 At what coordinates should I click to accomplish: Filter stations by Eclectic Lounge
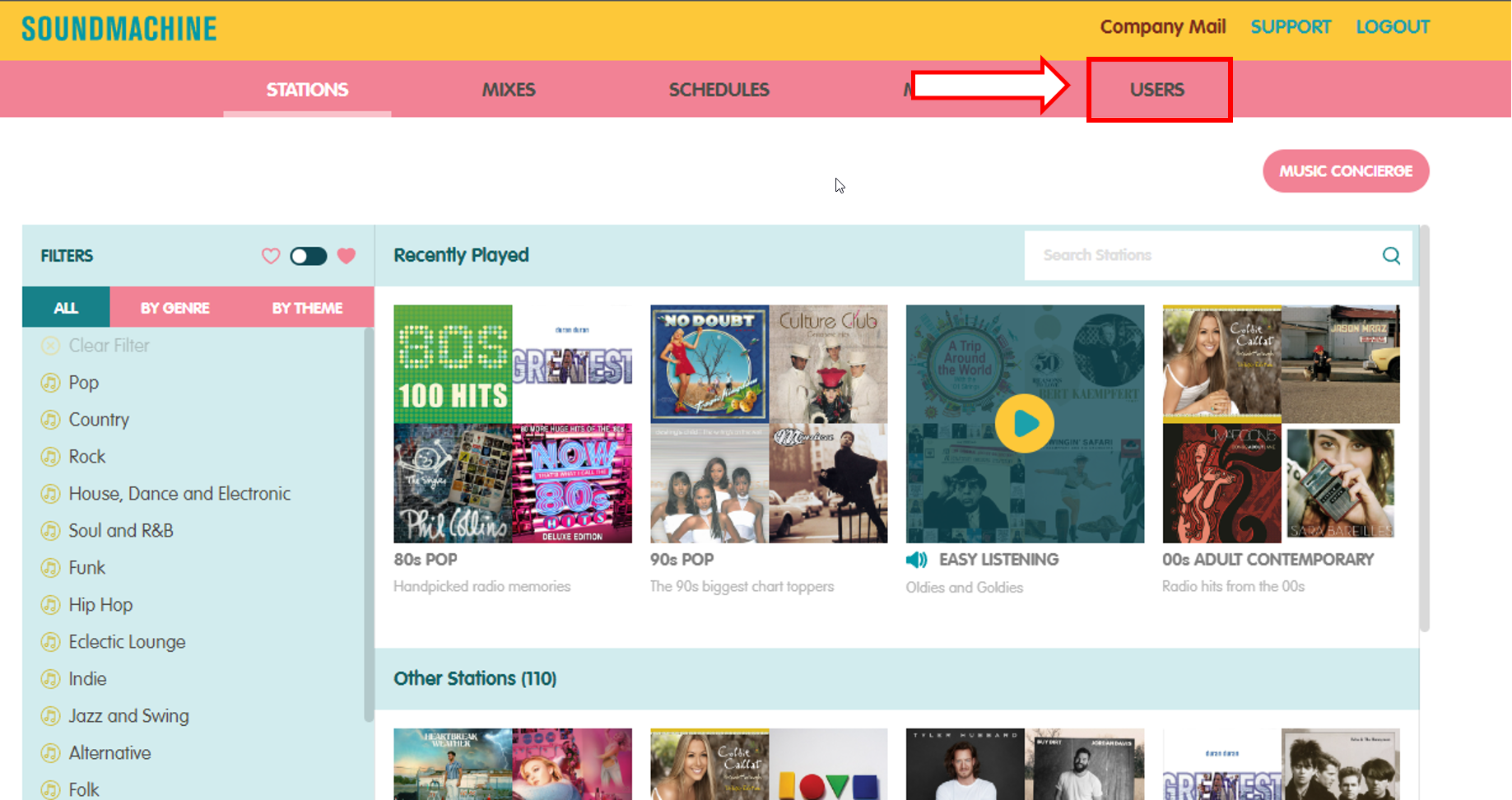127,642
